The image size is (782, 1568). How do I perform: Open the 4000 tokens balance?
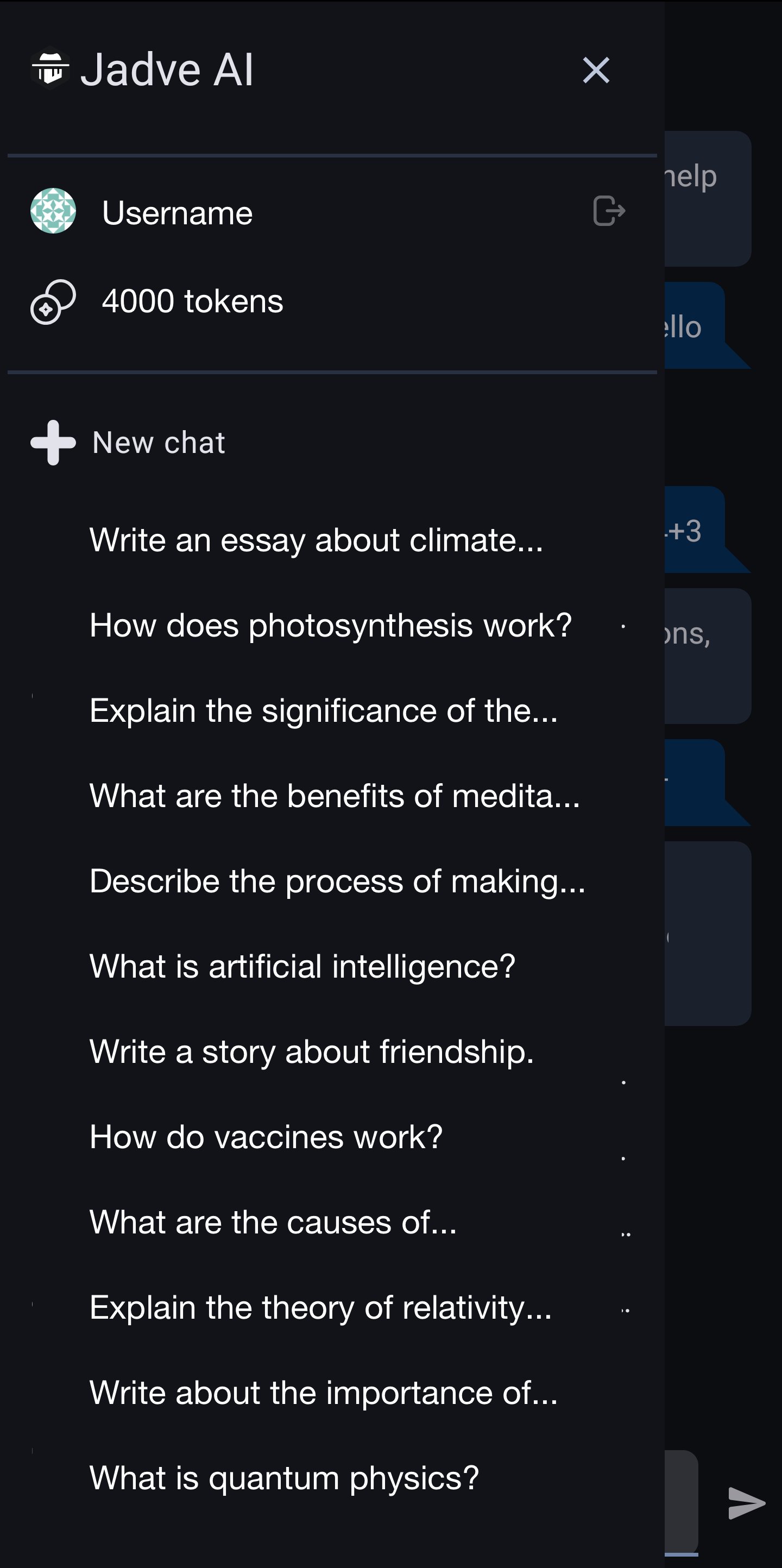pyautogui.click(x=192, y=302)
